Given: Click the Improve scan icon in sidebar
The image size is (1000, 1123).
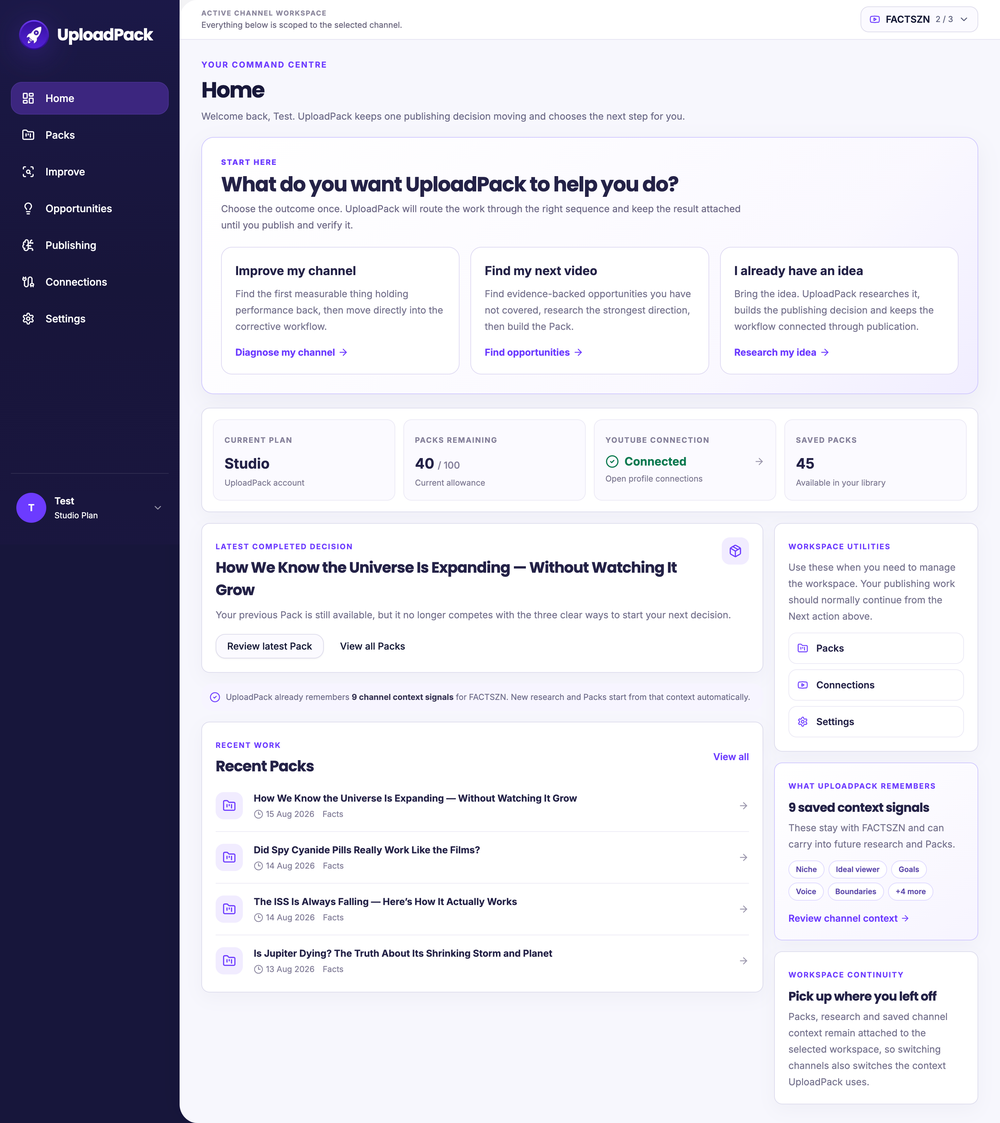Looking at the screenshot, I should click(28, 172).
